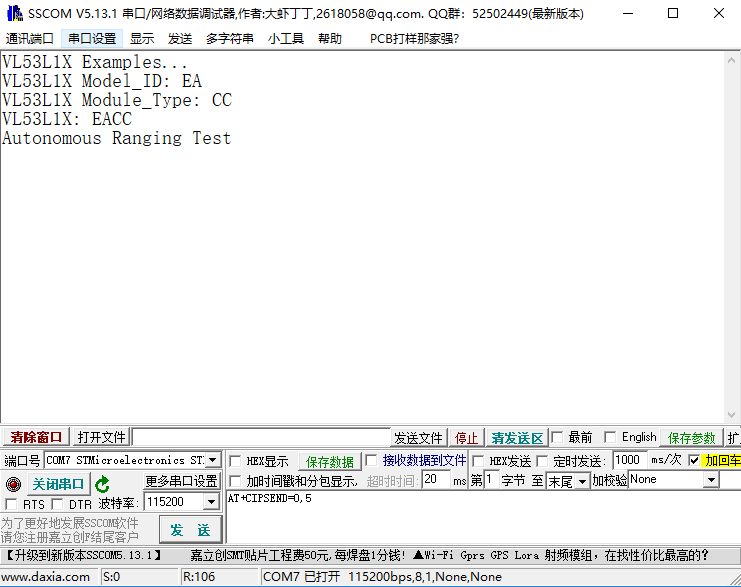This screenshot has width=741, height=587.
Task: Open the 串口设置 menu
Action: (x=92, y=38)
